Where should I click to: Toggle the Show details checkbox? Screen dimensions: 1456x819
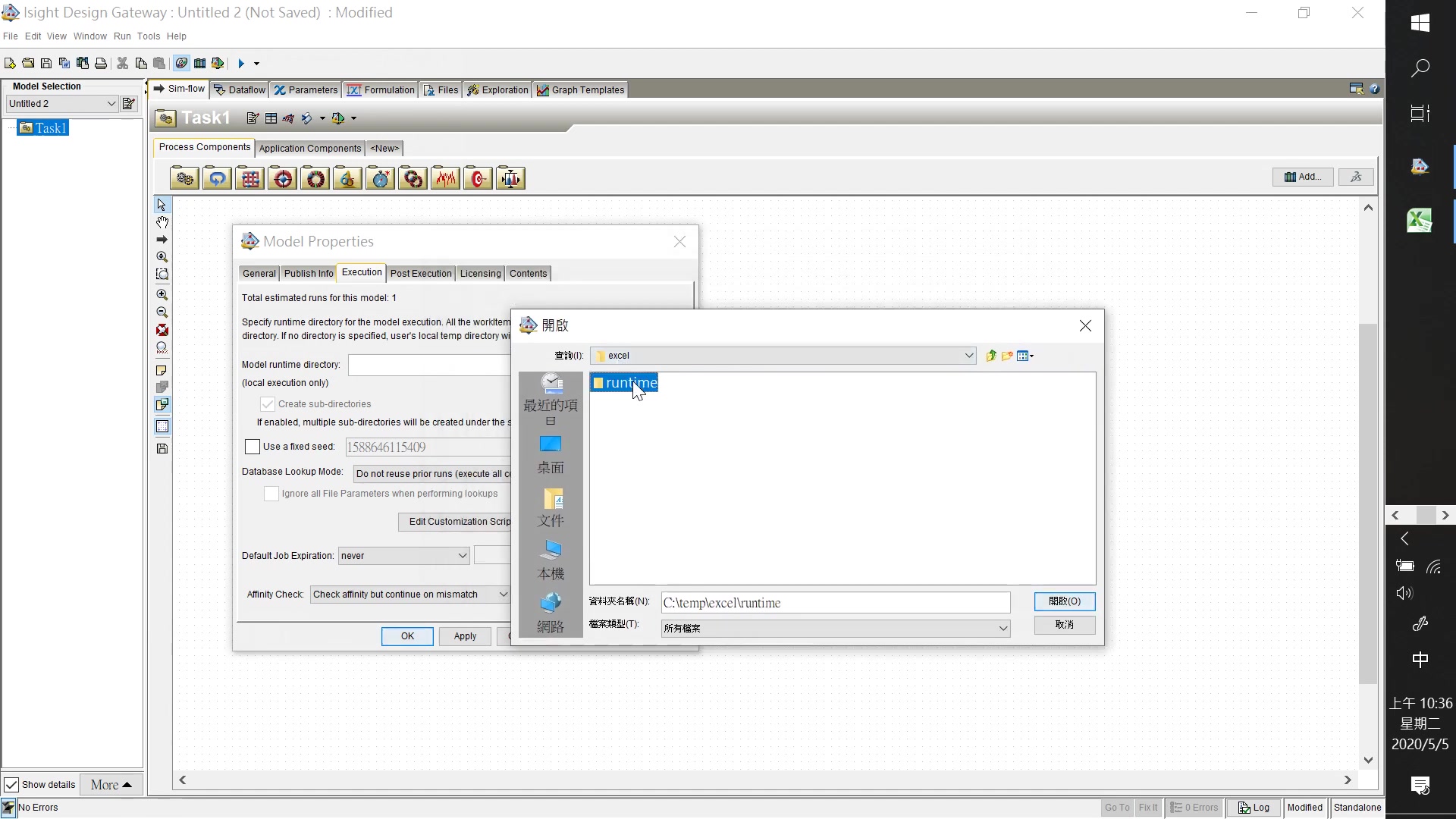11,785
